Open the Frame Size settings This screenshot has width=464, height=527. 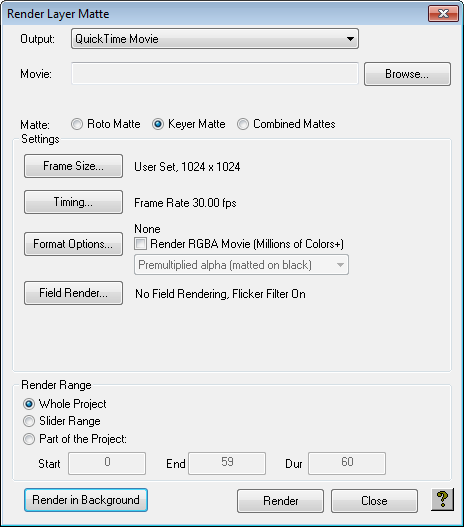tap(73, 166)
